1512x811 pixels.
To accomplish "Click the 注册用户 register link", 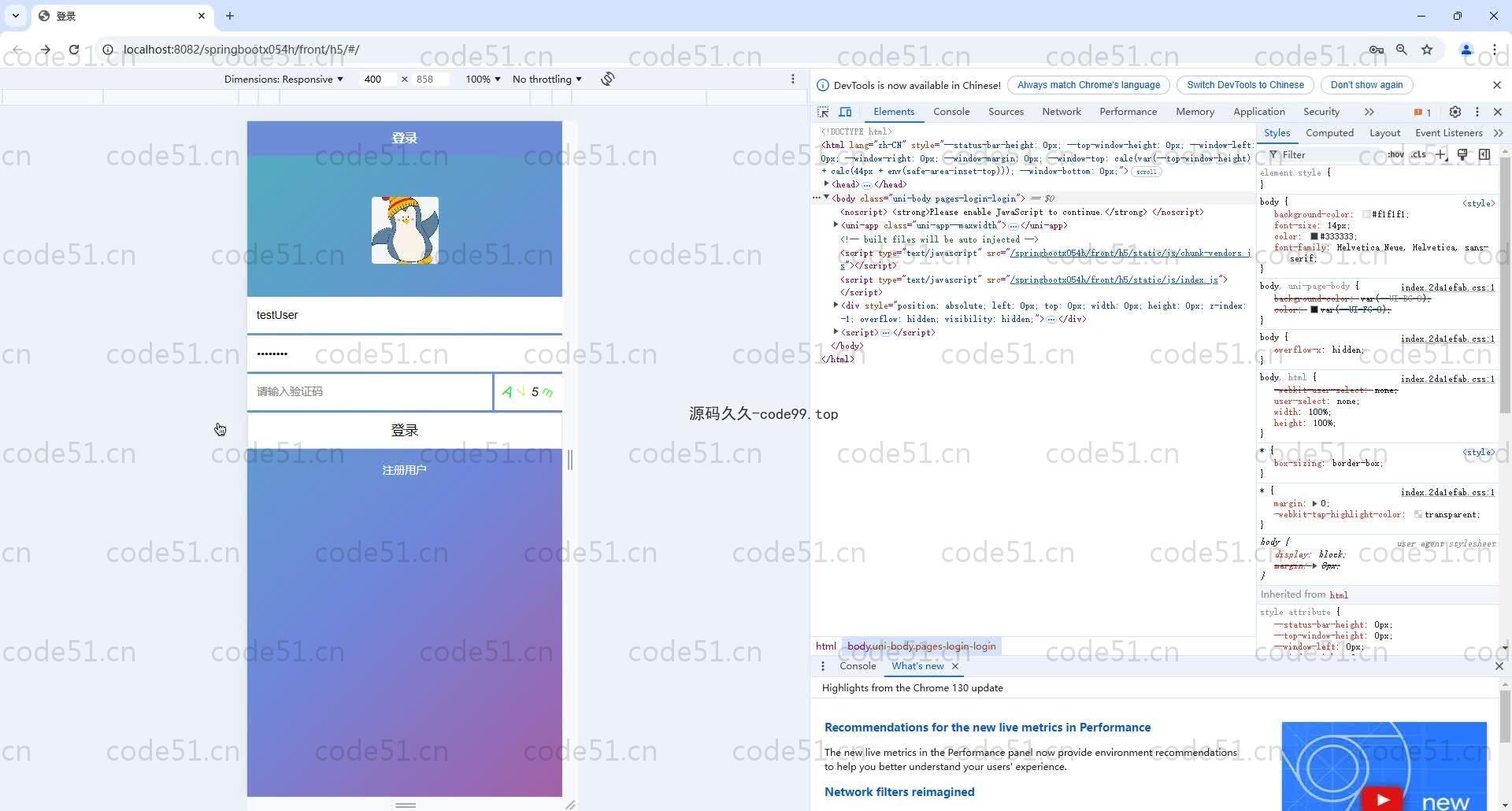I will tap(405, 470).
